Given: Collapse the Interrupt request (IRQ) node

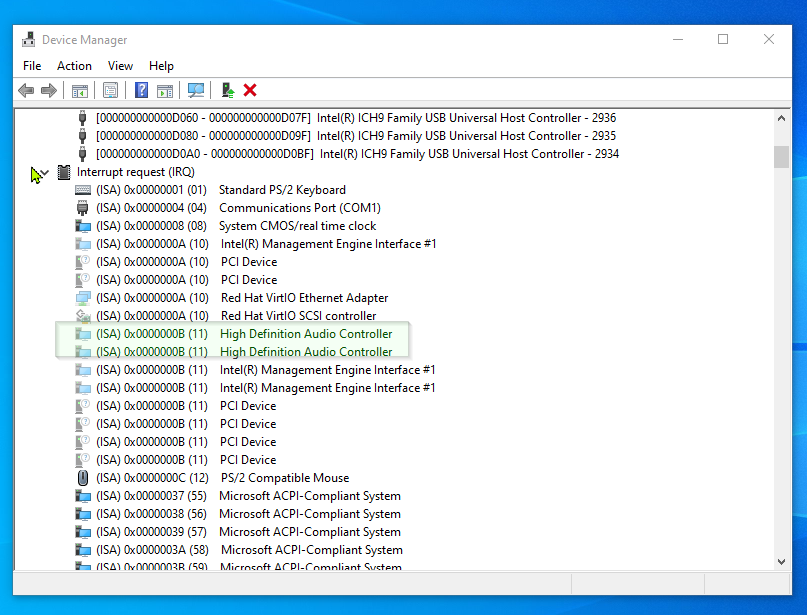Looking at the screenshot, I should 45,172.
